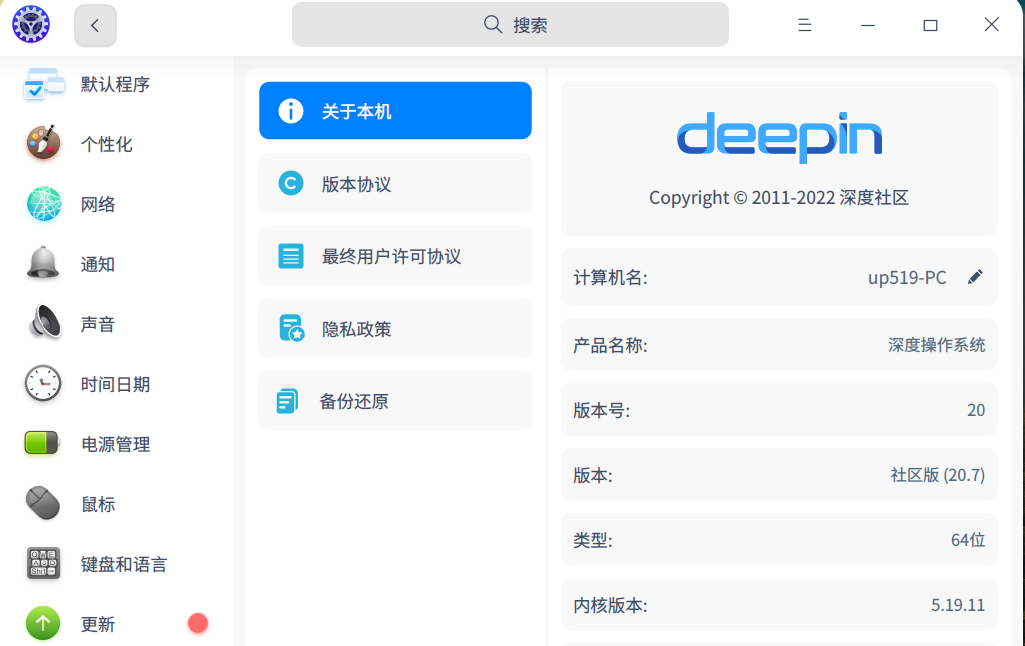Click the 更新 label in sidebar

[98, 624]
